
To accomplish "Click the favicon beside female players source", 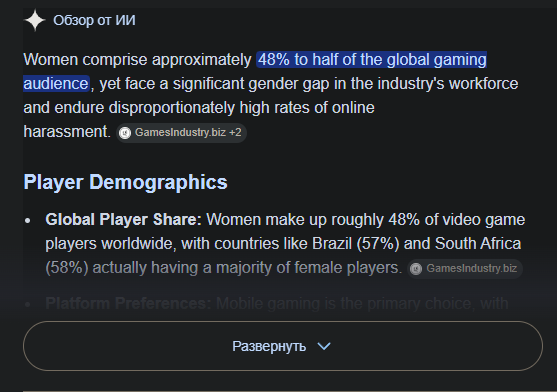I will [x=416, y=269].
